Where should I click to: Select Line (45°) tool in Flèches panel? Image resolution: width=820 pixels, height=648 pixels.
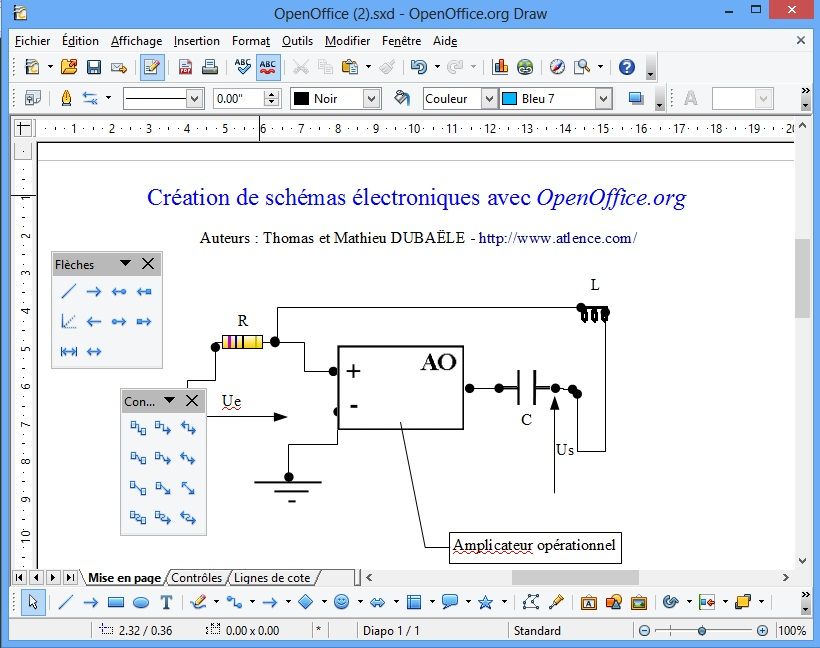point(69,321)
